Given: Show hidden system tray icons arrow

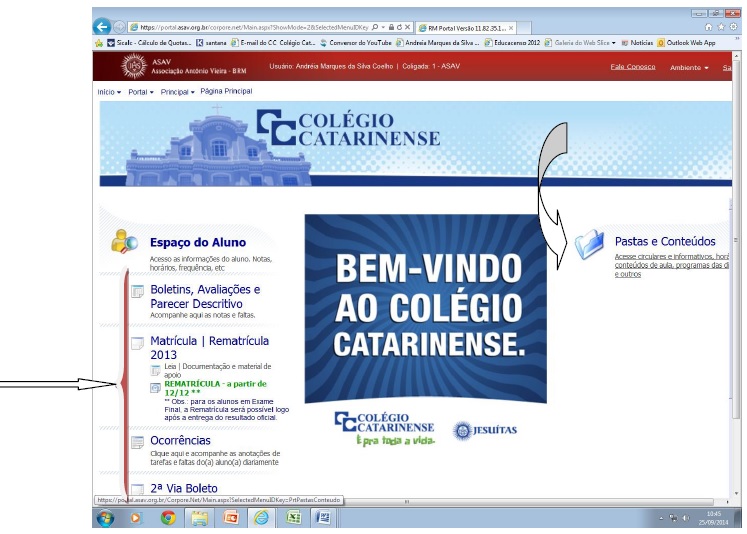Looking at the screenshot, I should tap(661, 518).
